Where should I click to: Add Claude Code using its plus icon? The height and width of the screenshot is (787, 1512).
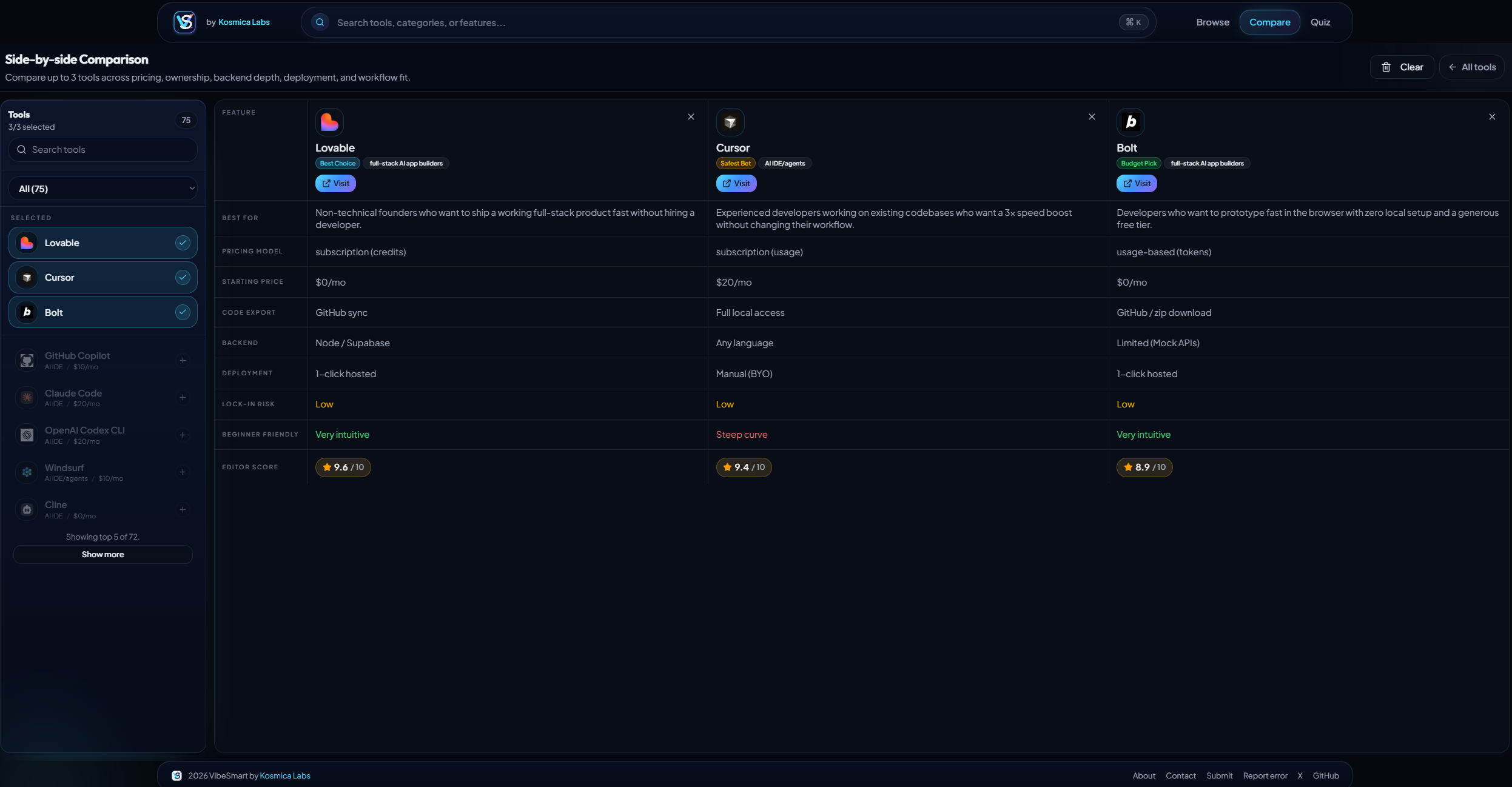[x=183, y=398]
